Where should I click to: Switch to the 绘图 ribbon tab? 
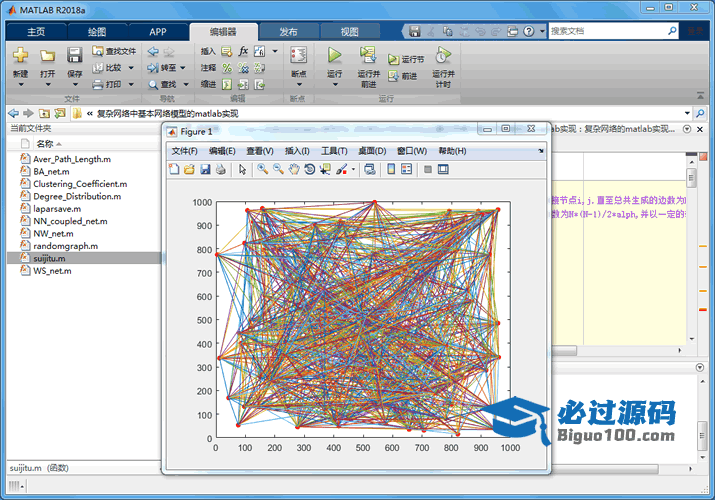tap(96, 32)
